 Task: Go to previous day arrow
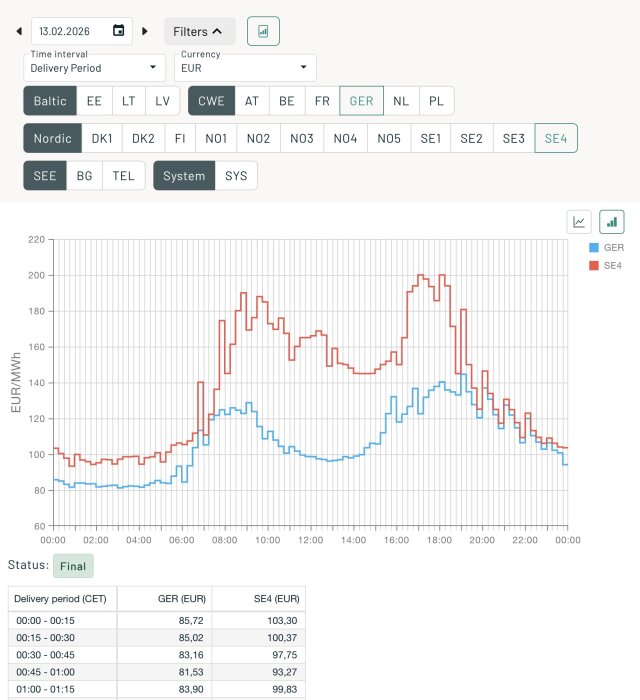point(19,31)
